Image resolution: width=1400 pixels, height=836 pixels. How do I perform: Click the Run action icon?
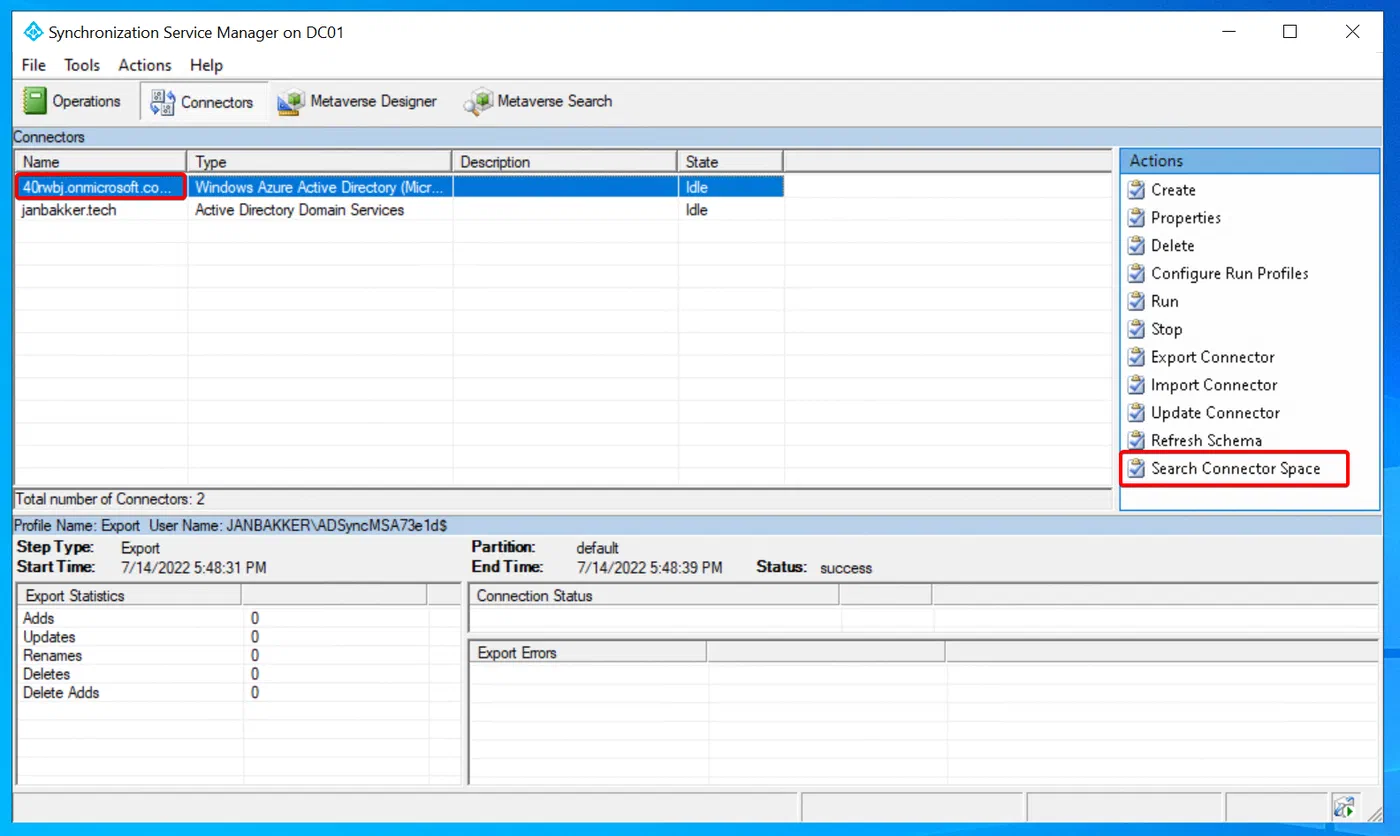1136,302
